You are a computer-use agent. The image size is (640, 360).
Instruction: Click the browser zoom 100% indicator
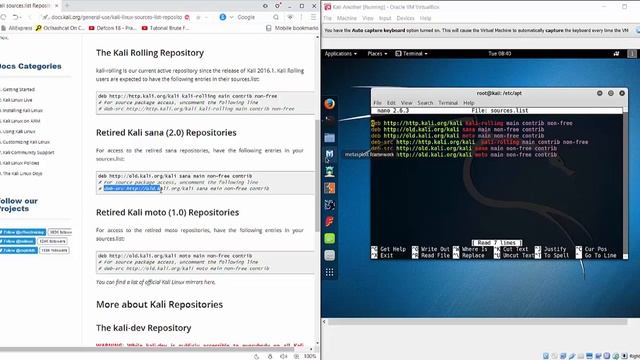[x=310, y=356]
